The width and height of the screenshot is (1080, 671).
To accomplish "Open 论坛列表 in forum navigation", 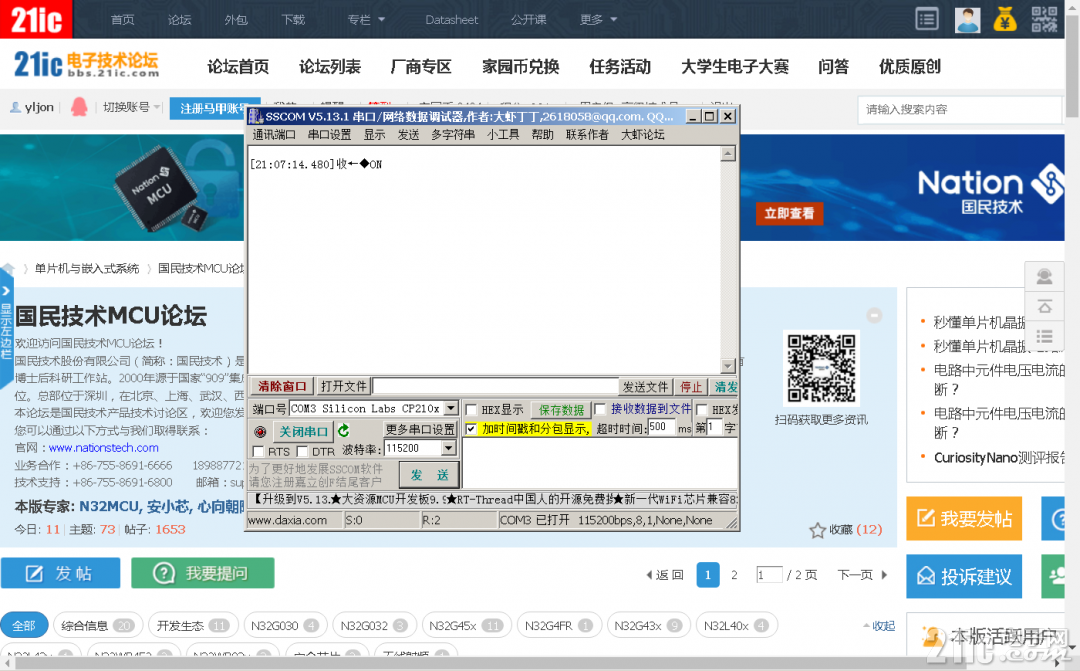I will pos(330,67).
